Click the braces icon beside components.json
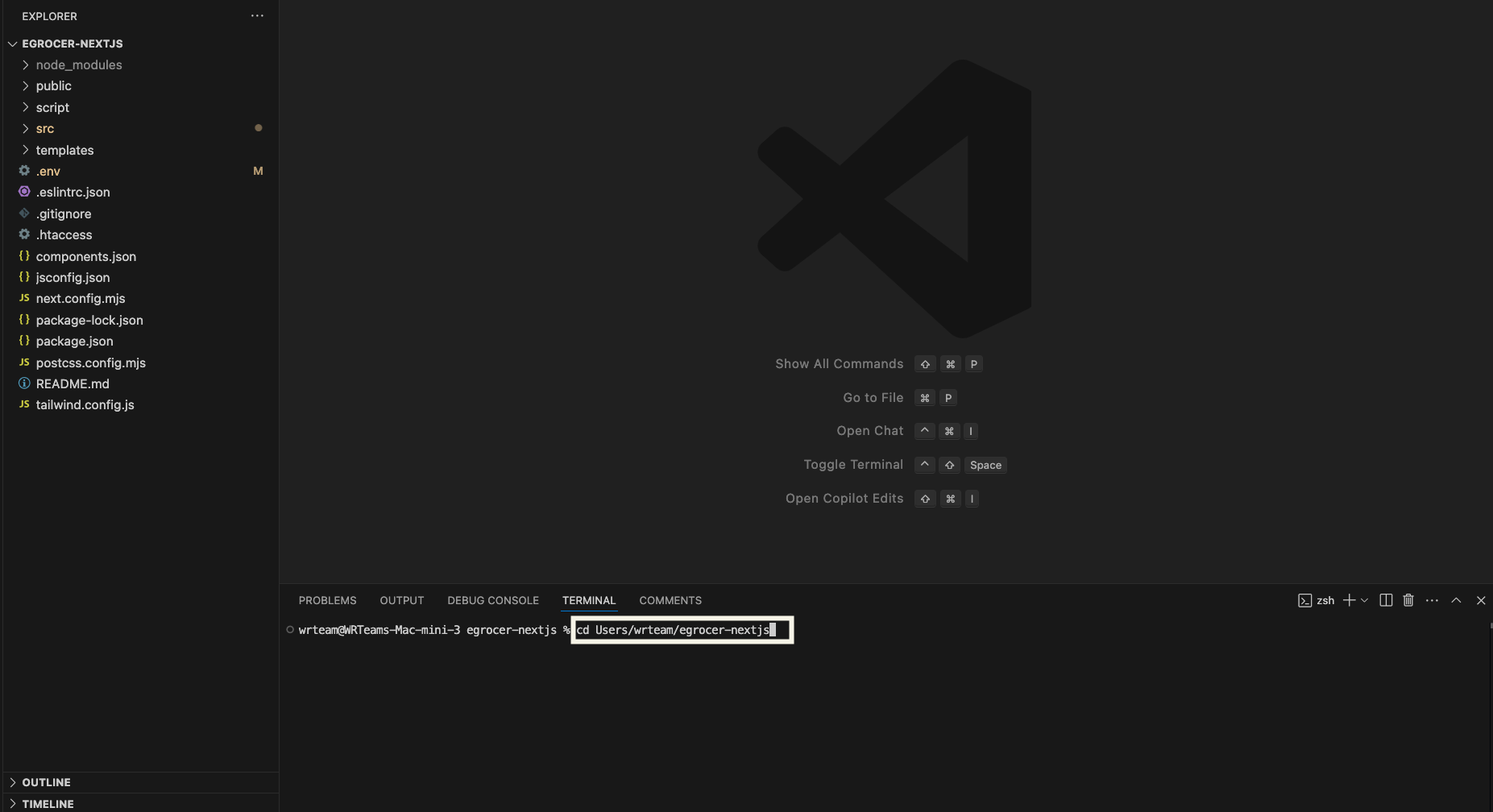This screenshot has width=1493, height=812. (24, 256)
